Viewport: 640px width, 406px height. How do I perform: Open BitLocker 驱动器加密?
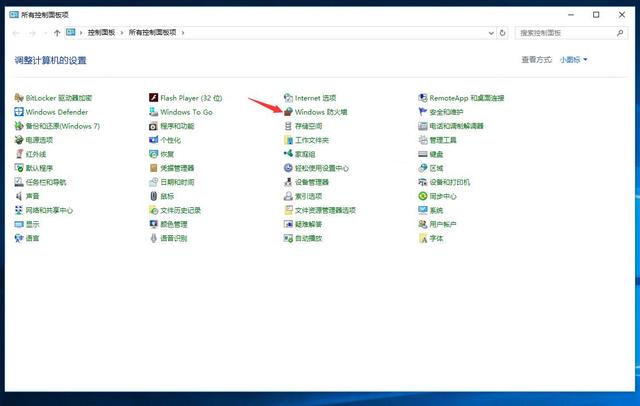(x=53, y=98)
